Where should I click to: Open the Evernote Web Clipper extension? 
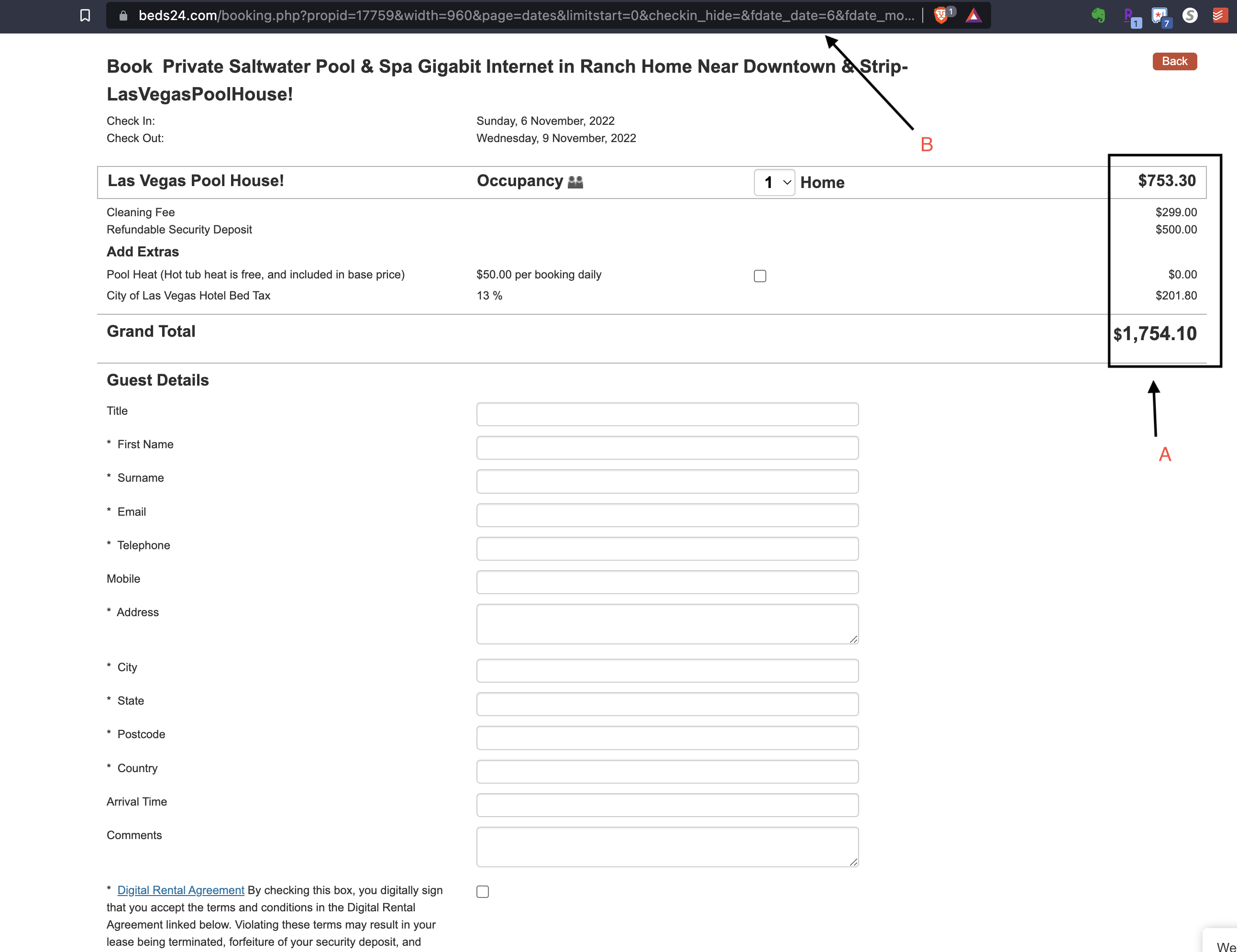(x=1098, y=15)
